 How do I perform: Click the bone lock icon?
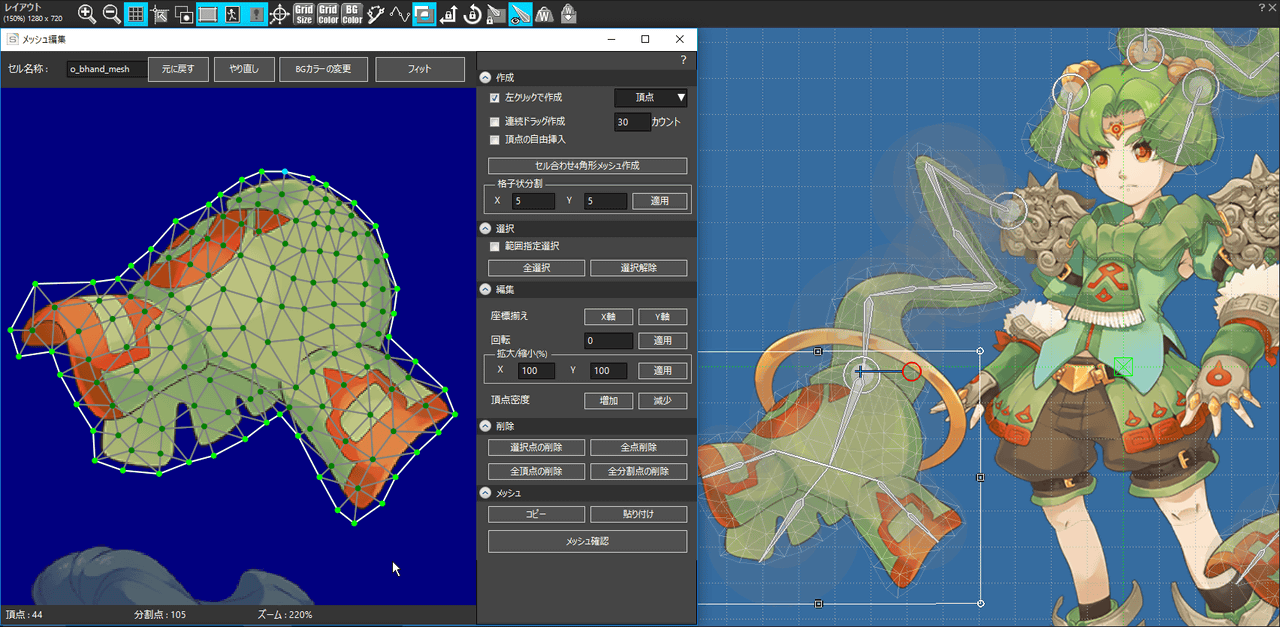[x=496, y=14]
